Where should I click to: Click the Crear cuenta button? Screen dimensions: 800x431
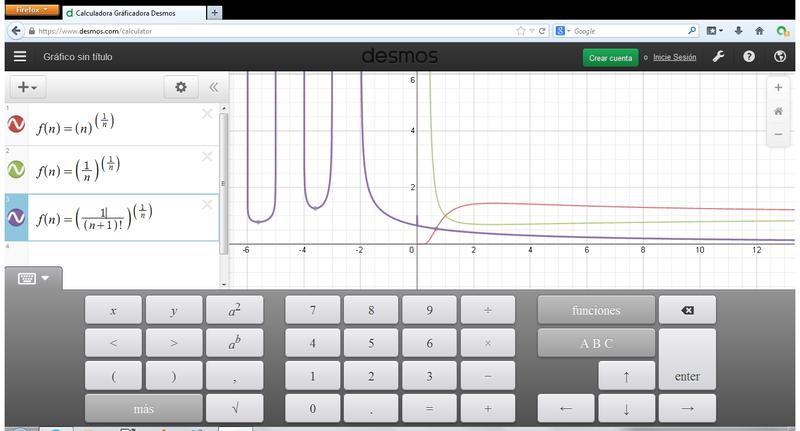(610, 58)
